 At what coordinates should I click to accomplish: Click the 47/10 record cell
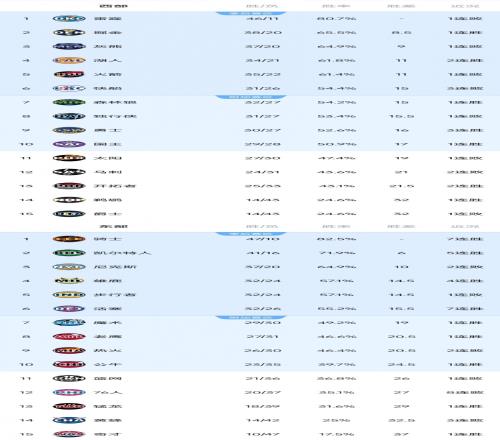(262, 239)
